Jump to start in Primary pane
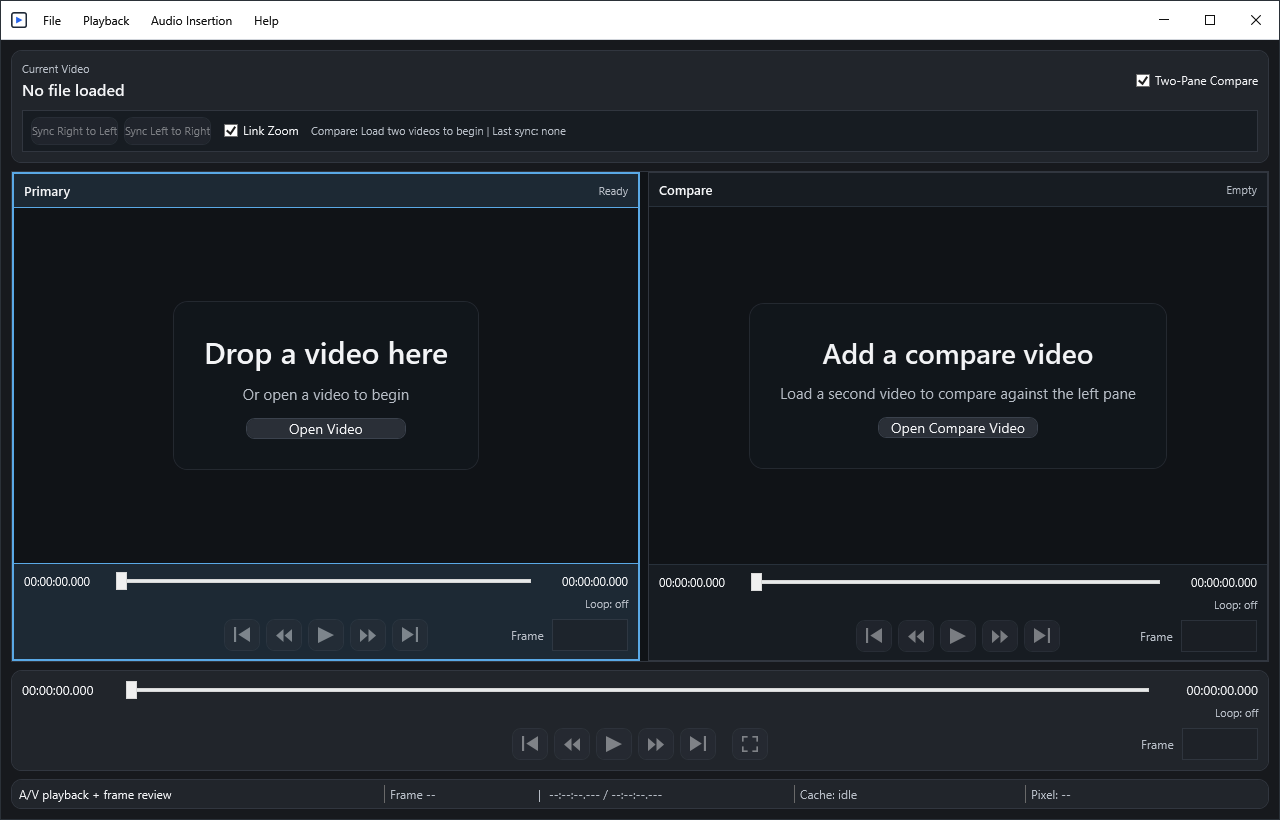Image resolution: width=1280 pixels, height=820 pixels. (242, 635)
